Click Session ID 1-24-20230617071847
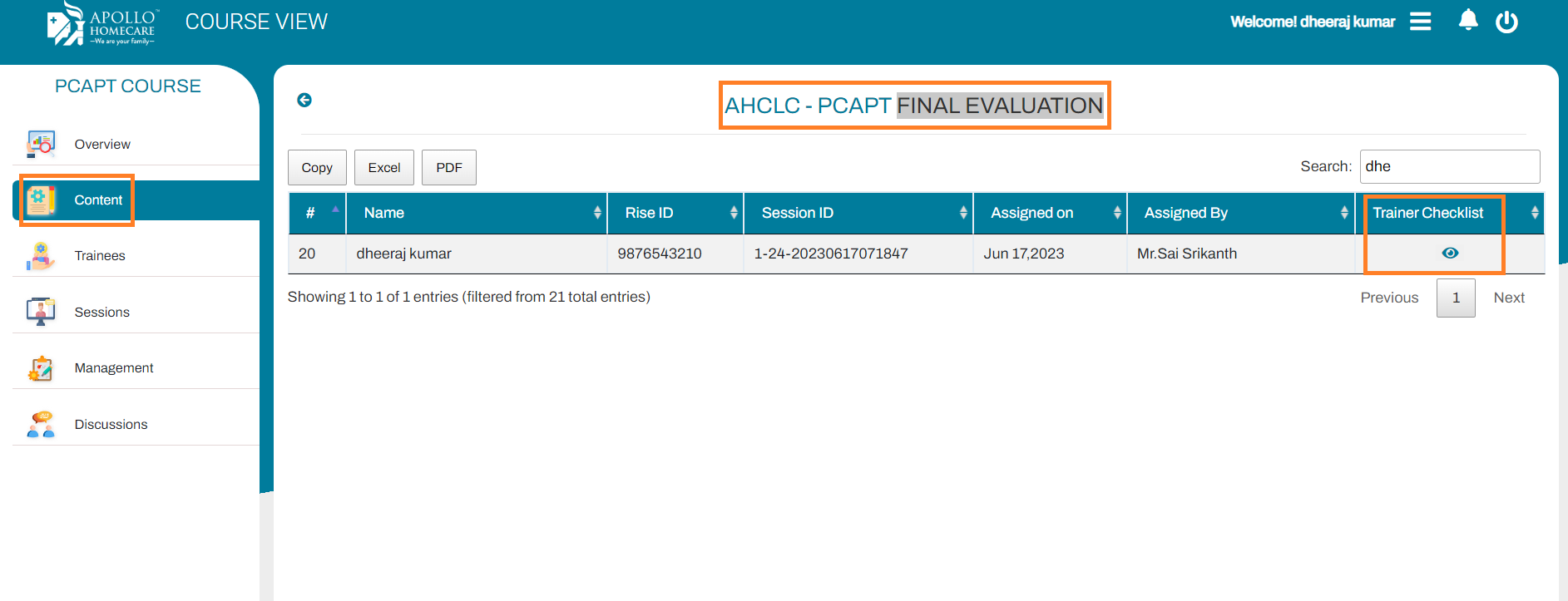This screenshot has height=601, width=1568. pyautogui.click(x=831, y=254)
